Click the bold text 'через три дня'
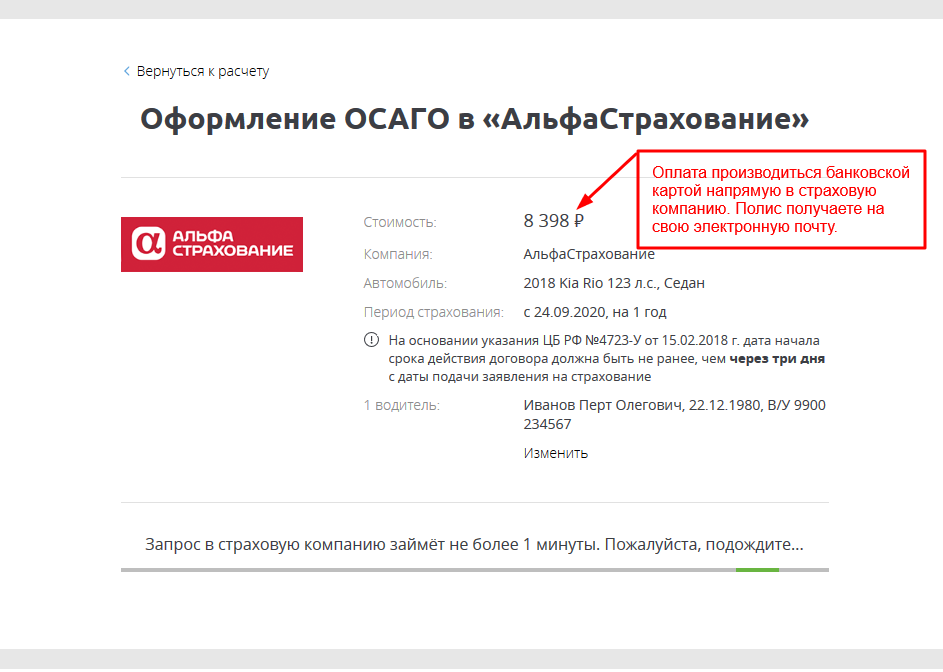 pos(777,359)
